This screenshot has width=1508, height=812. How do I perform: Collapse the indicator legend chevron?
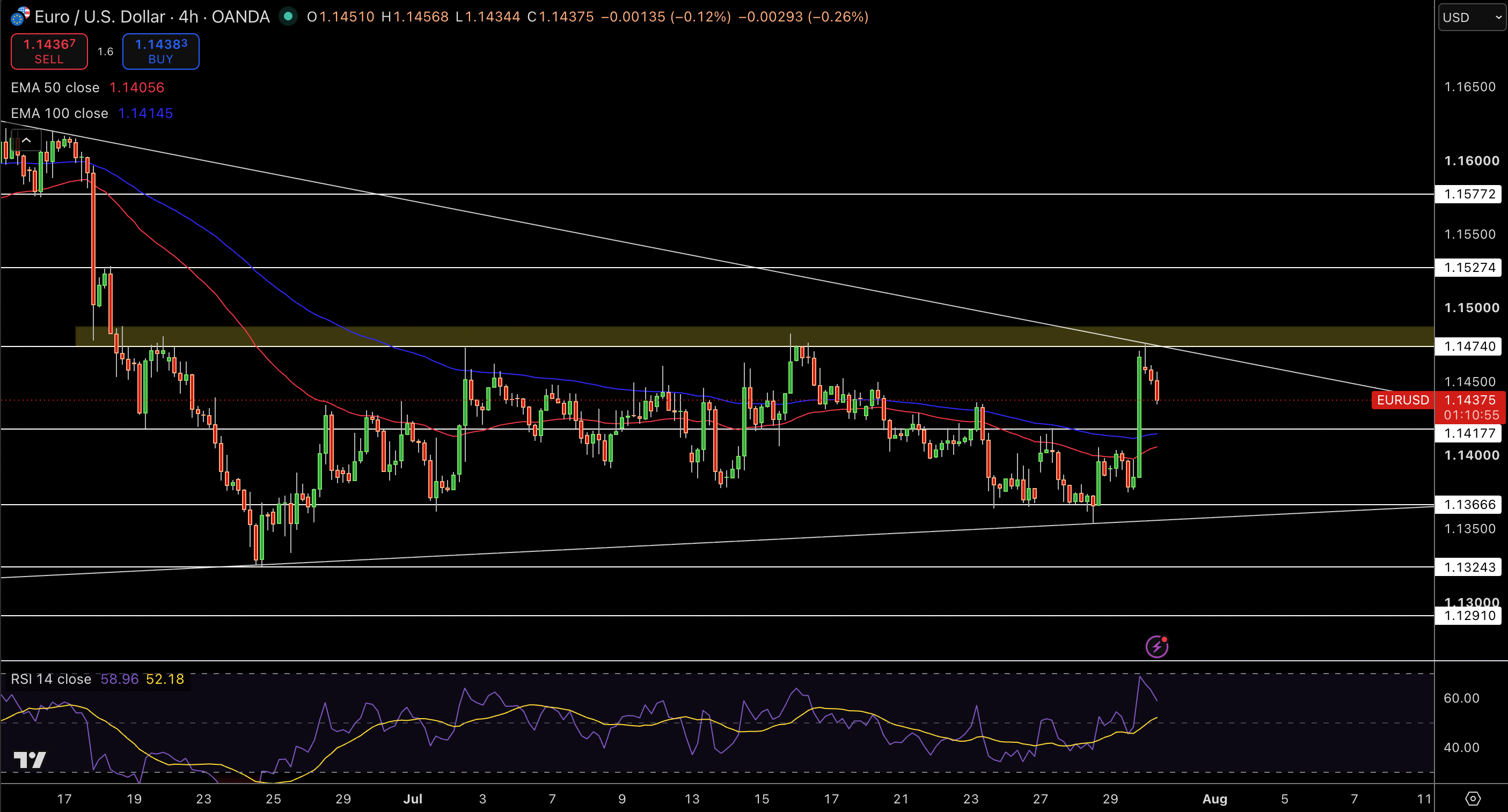coord(26,141)
